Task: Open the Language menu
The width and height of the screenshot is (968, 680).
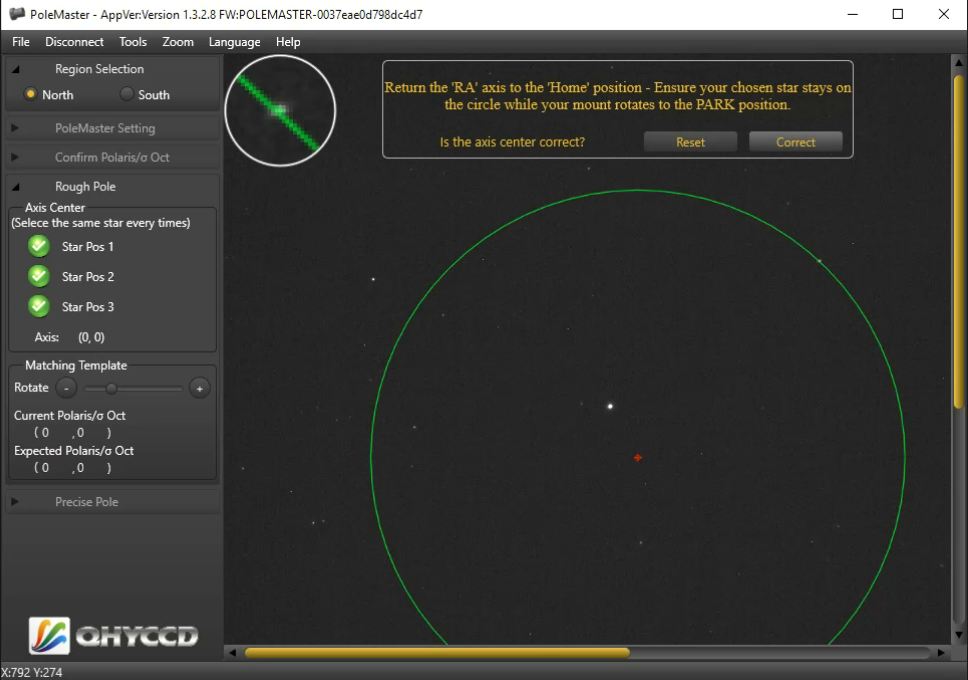Action: (234, 42)
